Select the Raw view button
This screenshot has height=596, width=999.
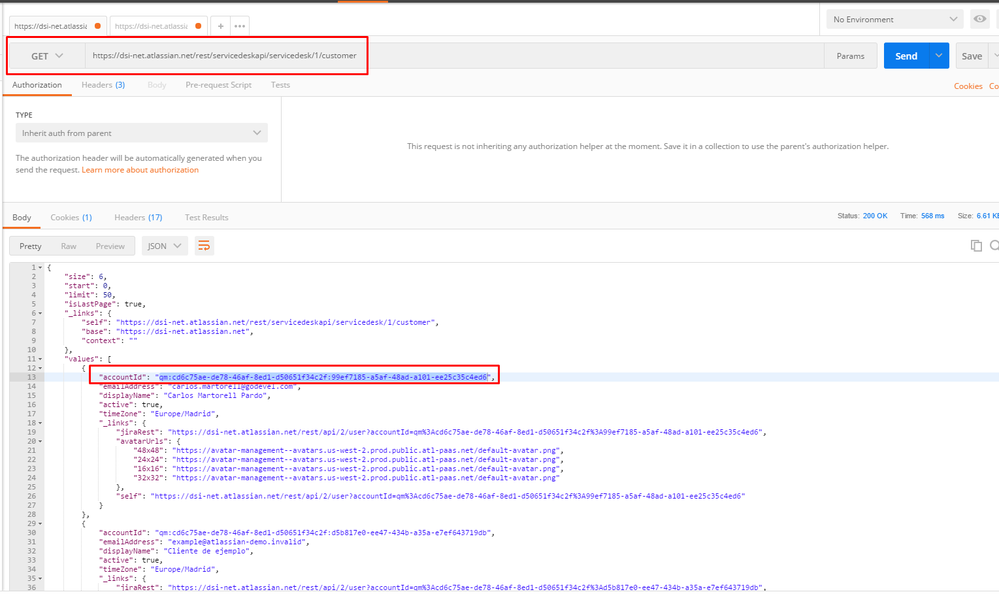pos(68,246)
